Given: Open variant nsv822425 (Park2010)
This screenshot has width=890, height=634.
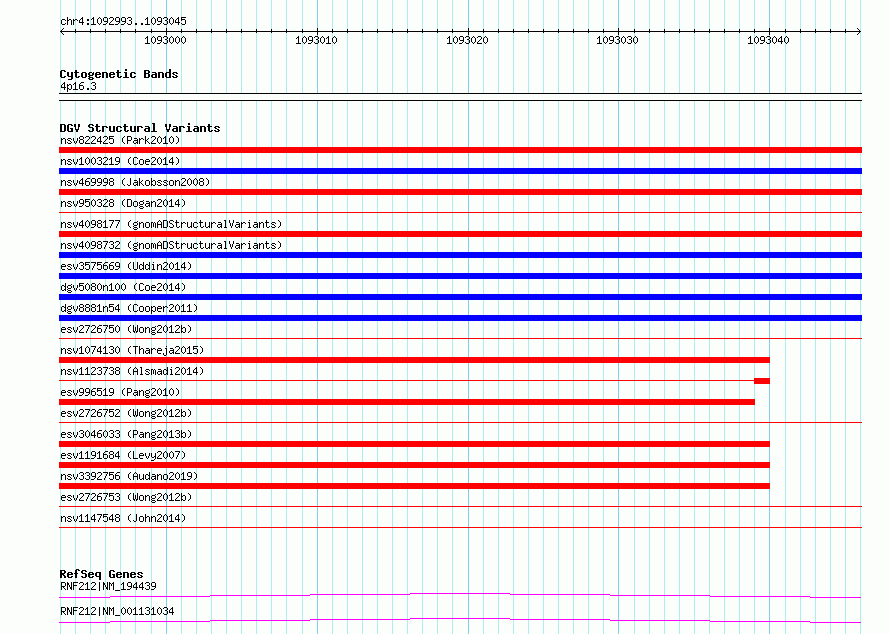Looking at the screenshot, I should [x=120, y=140].
